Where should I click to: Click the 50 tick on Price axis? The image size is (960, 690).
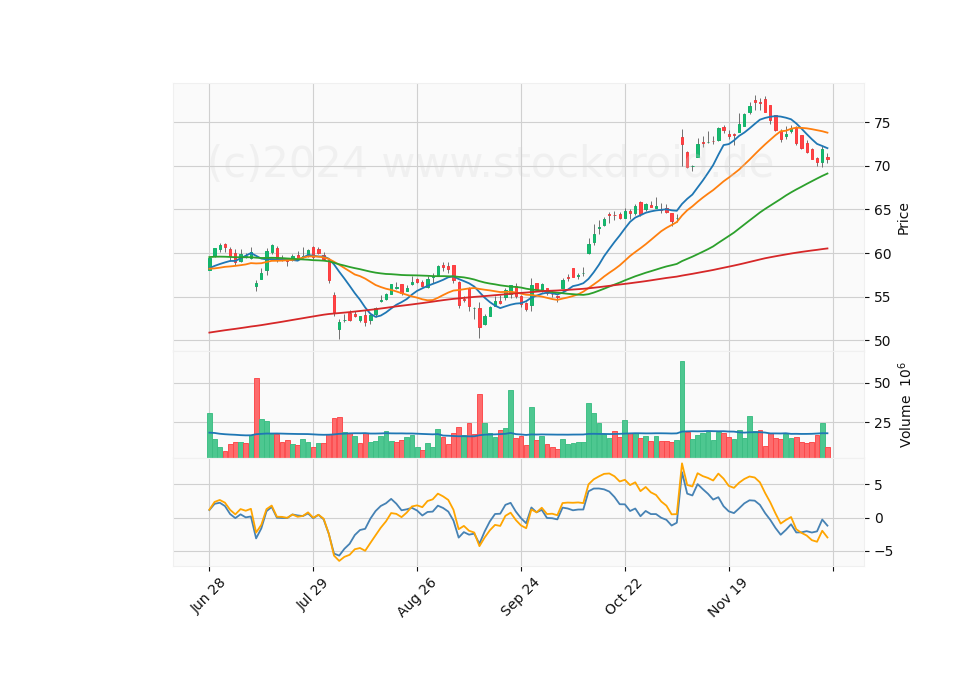[882, 341]
